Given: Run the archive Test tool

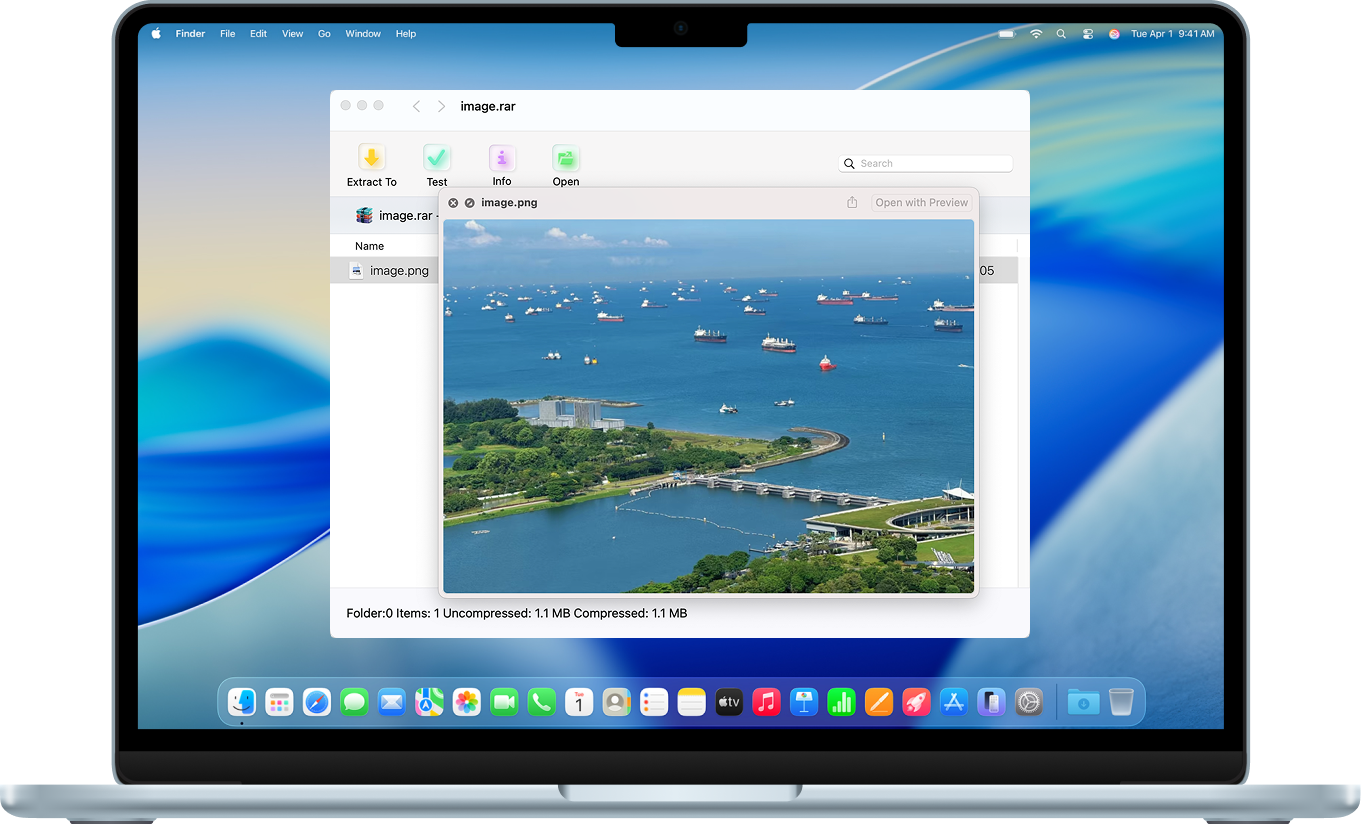Looking at the screenshot, I should click(437, 159).
